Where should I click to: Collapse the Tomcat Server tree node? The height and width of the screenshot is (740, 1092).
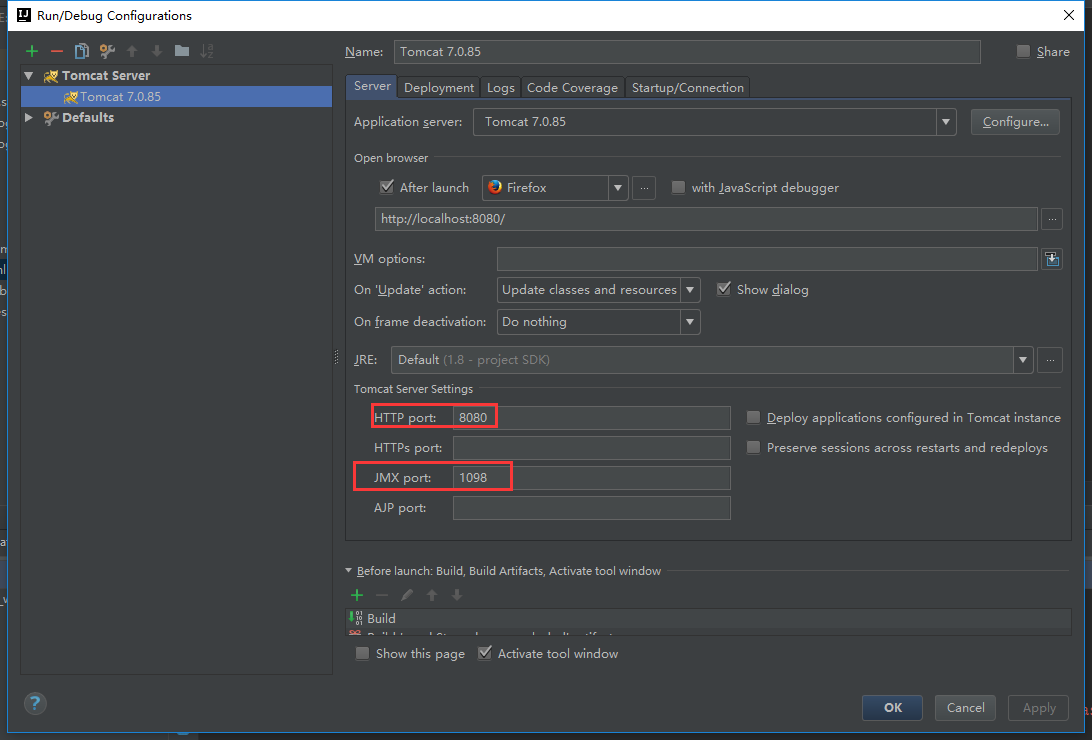29,75
